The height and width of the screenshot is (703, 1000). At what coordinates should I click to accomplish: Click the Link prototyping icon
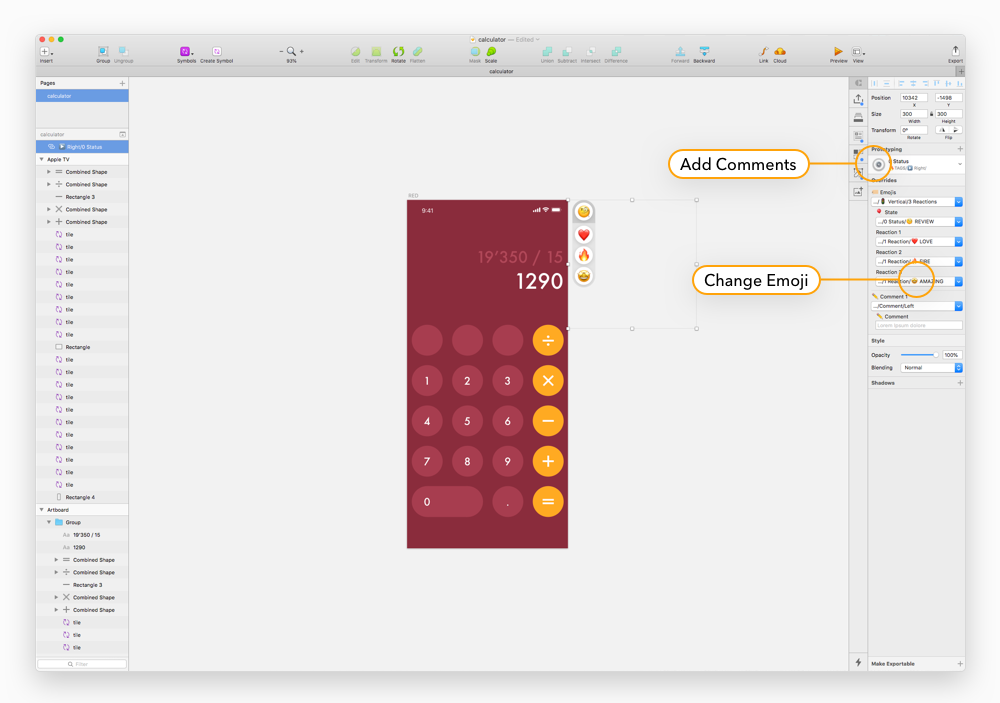(763, 51)
